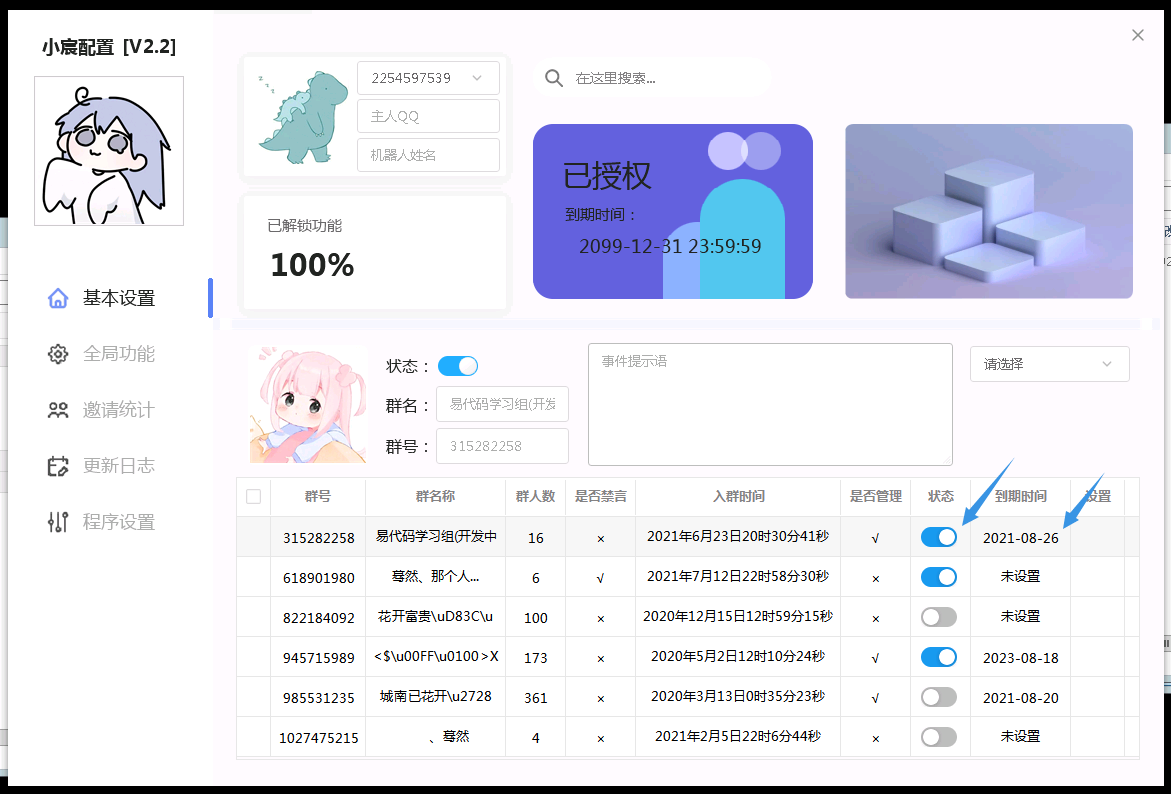Click the 小宸配置 [V2.2] title
Viewport: 1171px width, 794px height.
click(x=109, y=47)
